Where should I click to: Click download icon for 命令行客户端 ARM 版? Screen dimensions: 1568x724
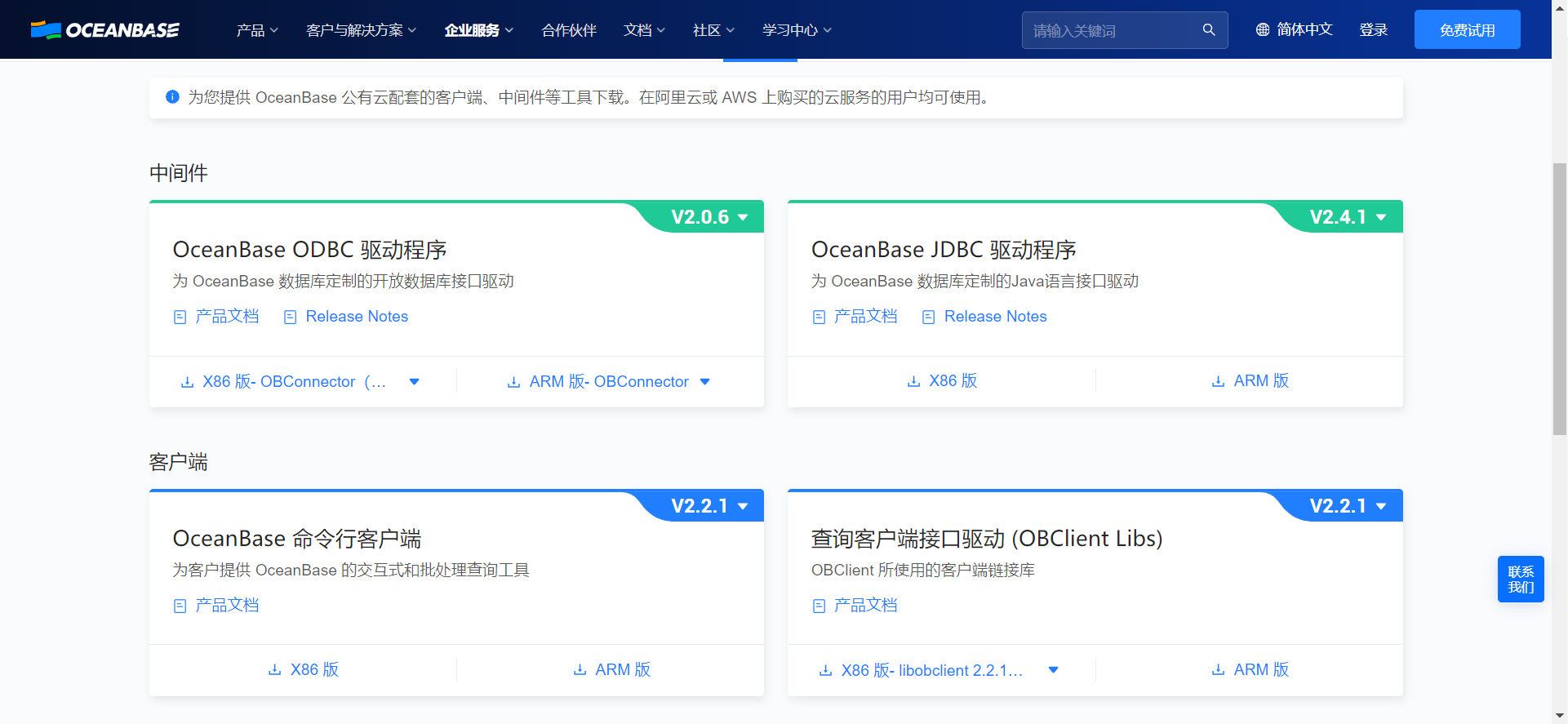(x=580, y=670)
